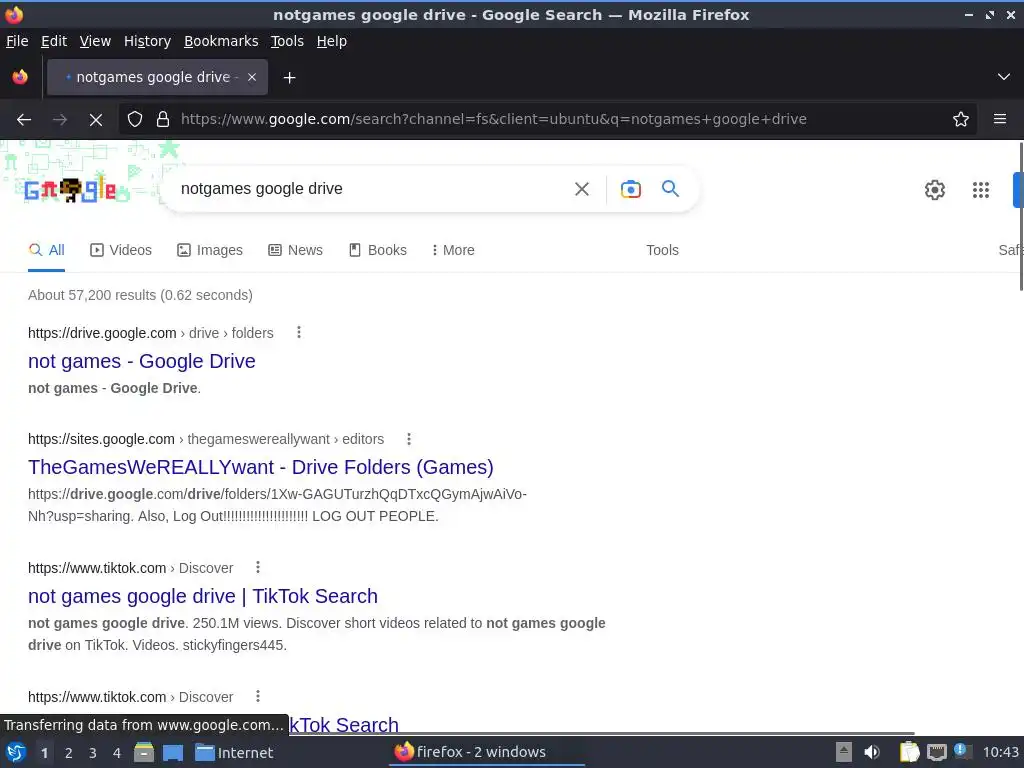The image size is (1024, 768).
Task: Stop loading the page with the X button
Action: (95, 120)
